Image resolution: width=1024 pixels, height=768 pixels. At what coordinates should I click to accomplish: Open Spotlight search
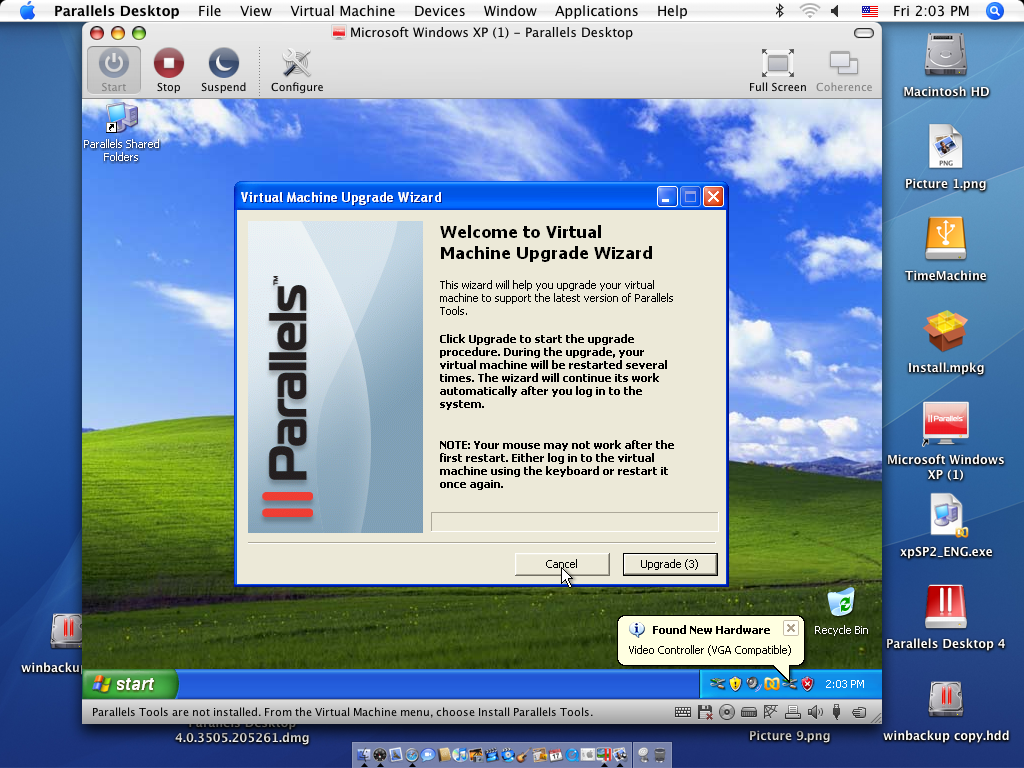pyautogui.click(x=995, y=11)
